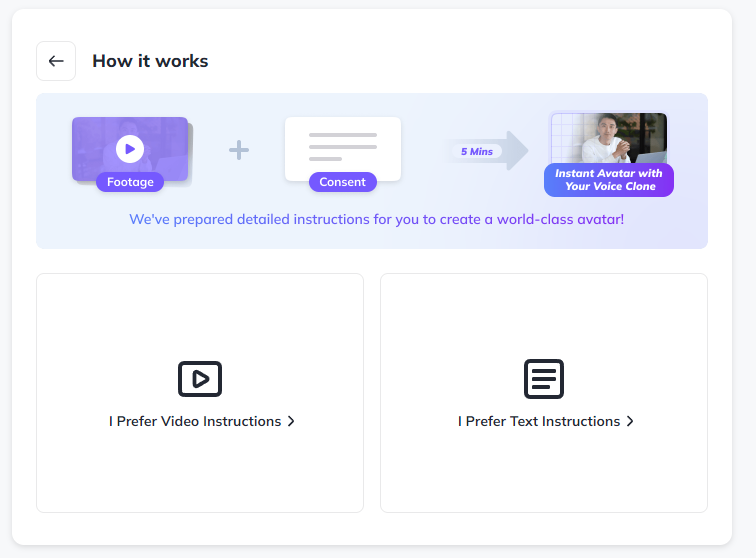Click the plus sign between Footage and Consent
The image size is (756, 558).
[x=239, y=150]
